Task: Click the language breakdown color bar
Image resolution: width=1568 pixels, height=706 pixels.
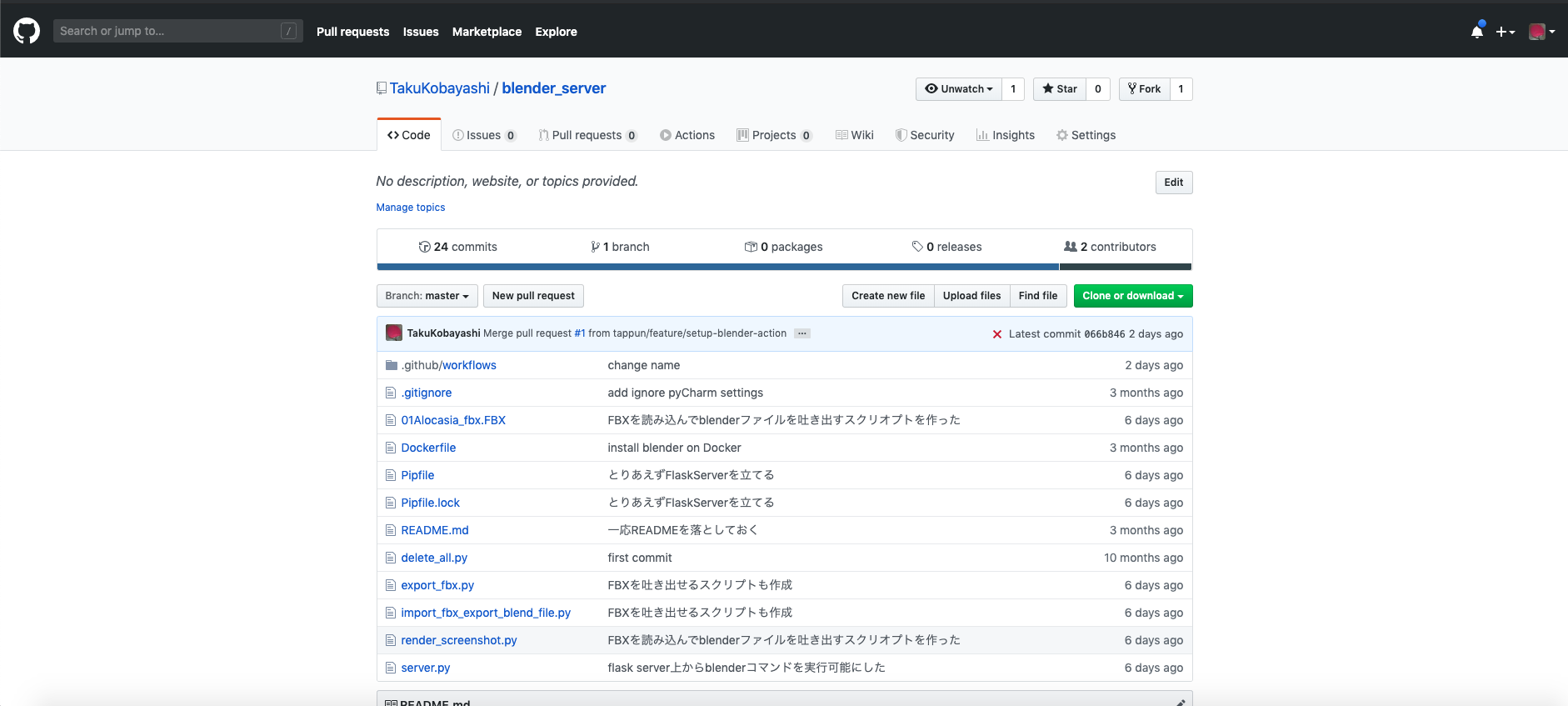Action: point(784,267)
